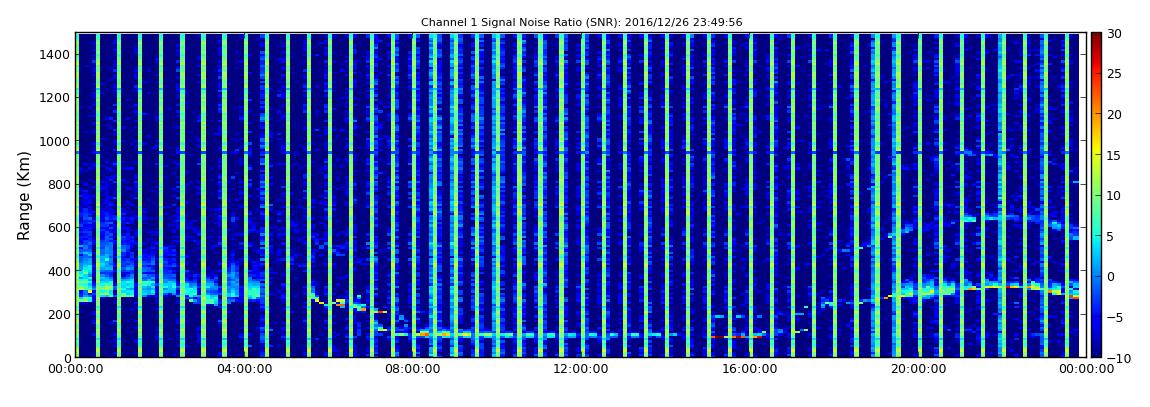Click the 800 range tick label

coord(58,184)
